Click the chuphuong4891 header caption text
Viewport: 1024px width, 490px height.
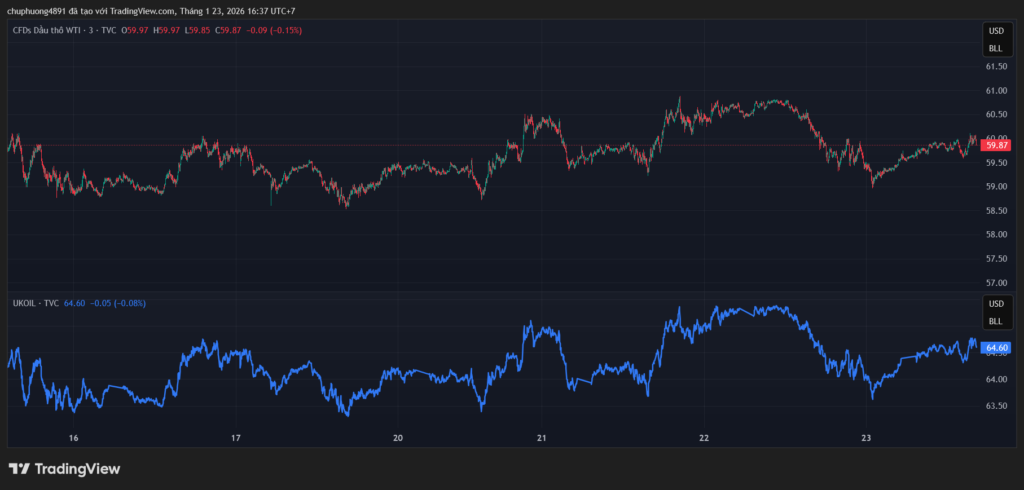pos(151,11)
